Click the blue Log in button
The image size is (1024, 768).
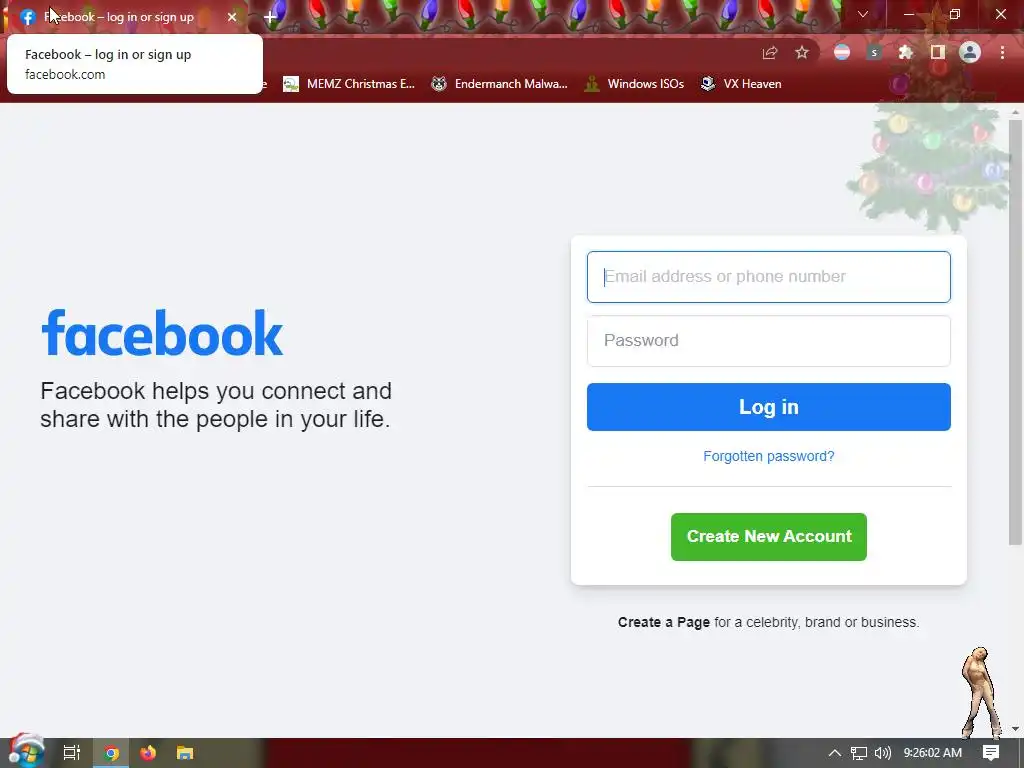click(x=769, y=407)
